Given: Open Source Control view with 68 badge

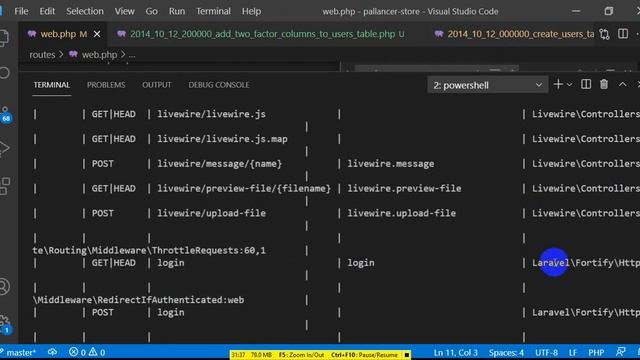Looking at the screenshot, I should (5, 114).
